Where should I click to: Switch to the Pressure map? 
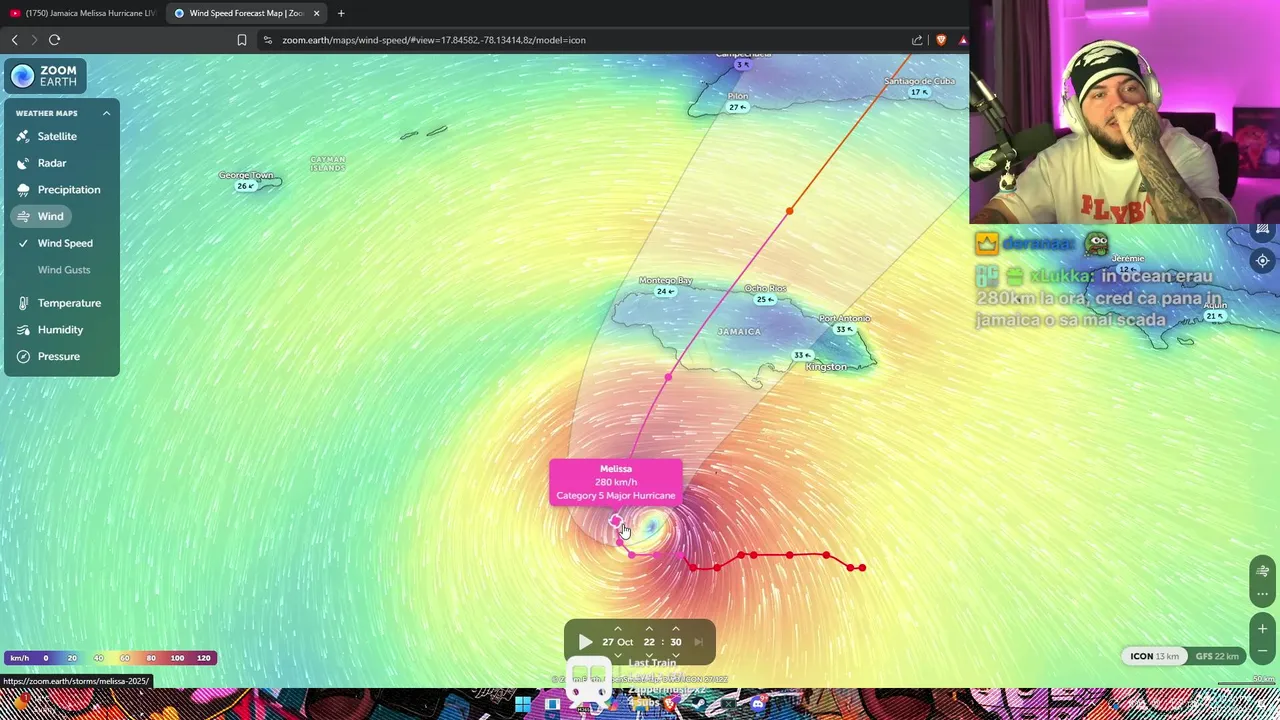pos(58,356)
